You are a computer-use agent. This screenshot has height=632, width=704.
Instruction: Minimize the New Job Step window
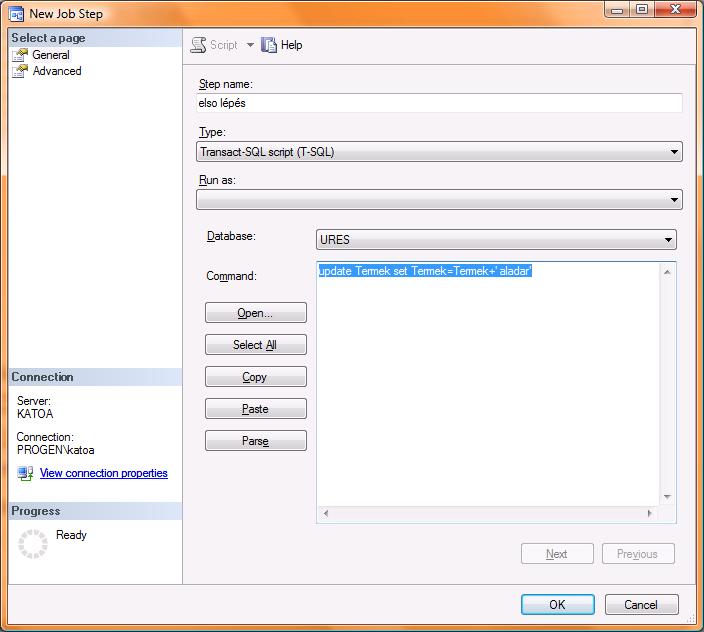pos(617,9)
